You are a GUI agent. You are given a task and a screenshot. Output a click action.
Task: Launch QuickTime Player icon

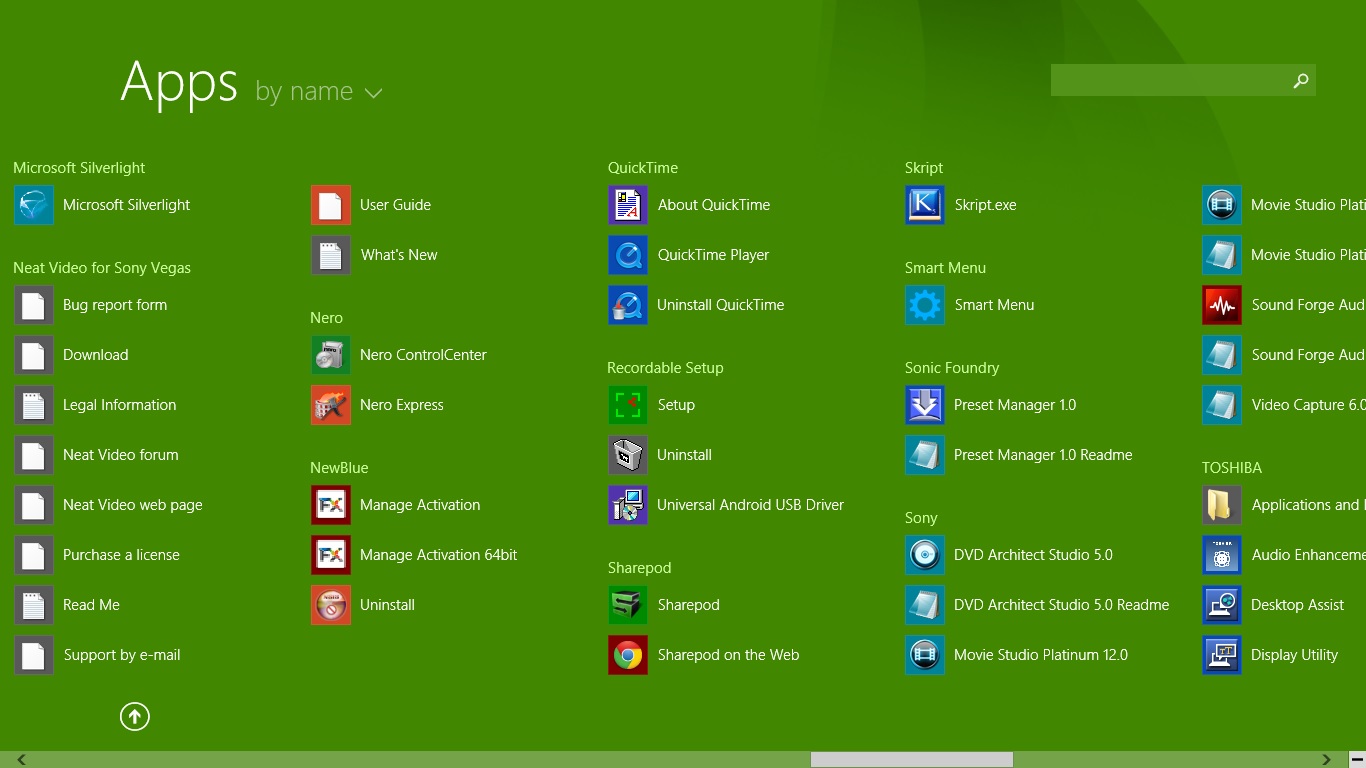coord(628,255)
